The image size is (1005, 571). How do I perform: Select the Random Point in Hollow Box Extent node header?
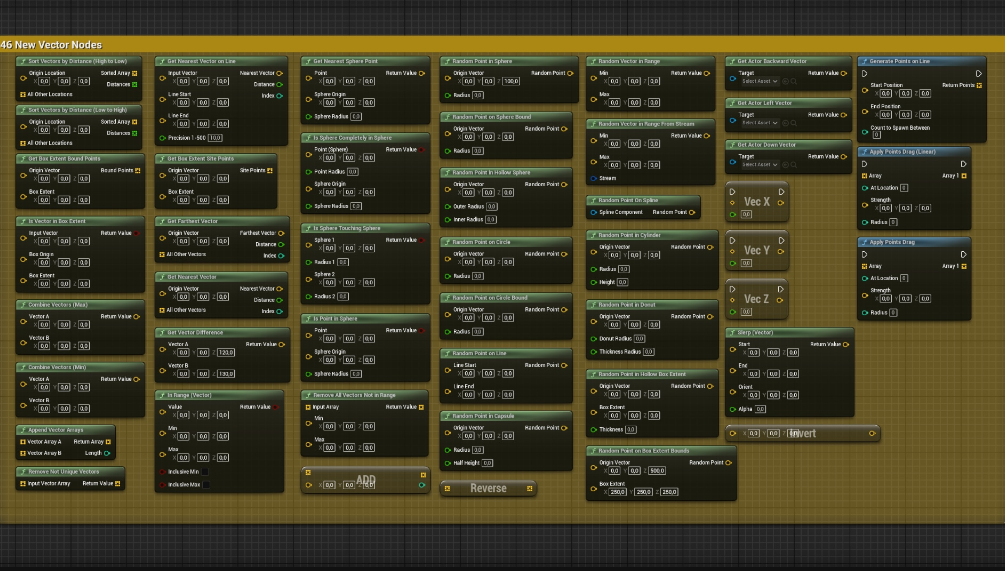(652, 374)
